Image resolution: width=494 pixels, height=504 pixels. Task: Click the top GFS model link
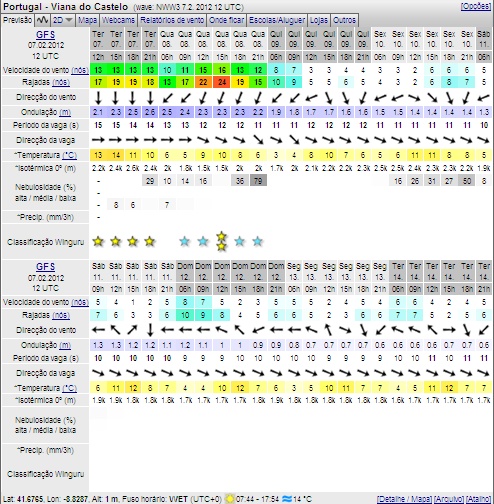[45, 35]
